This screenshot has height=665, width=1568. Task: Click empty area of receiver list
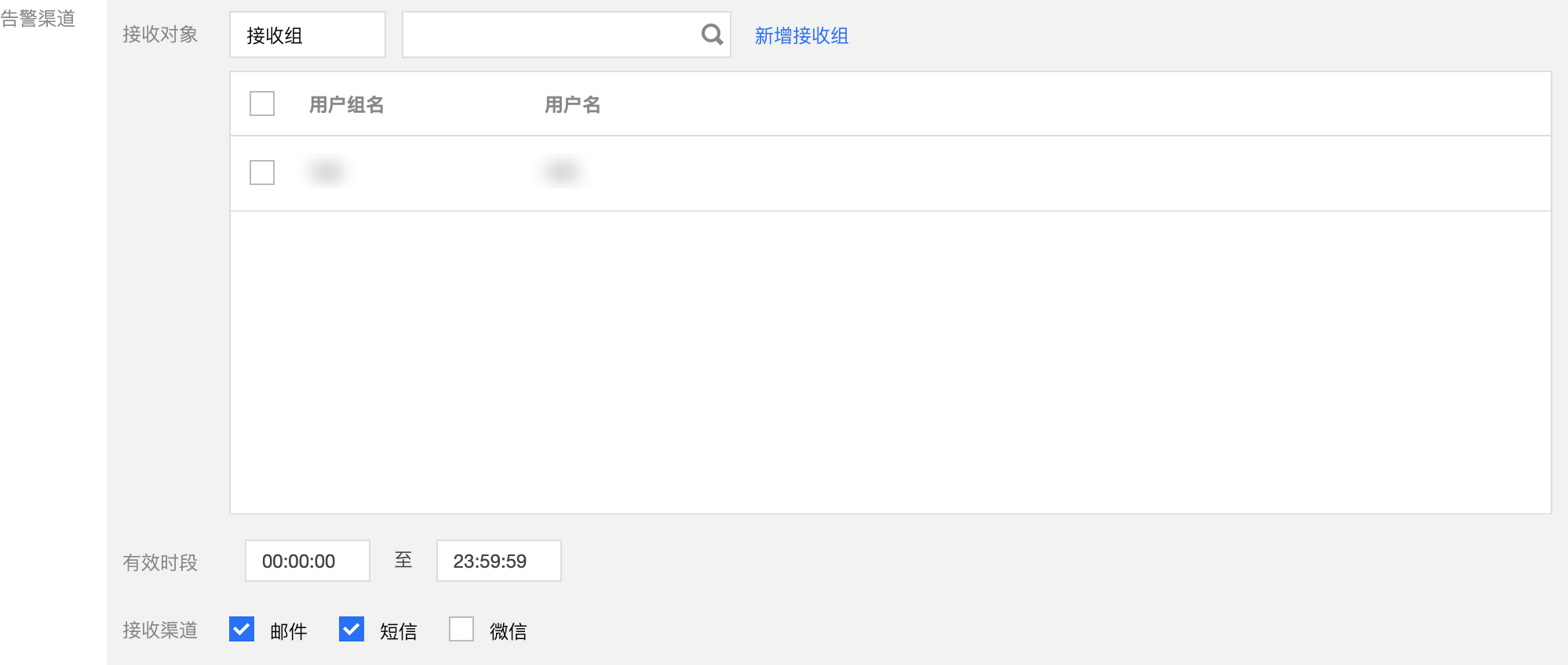[x=890, y=361]
